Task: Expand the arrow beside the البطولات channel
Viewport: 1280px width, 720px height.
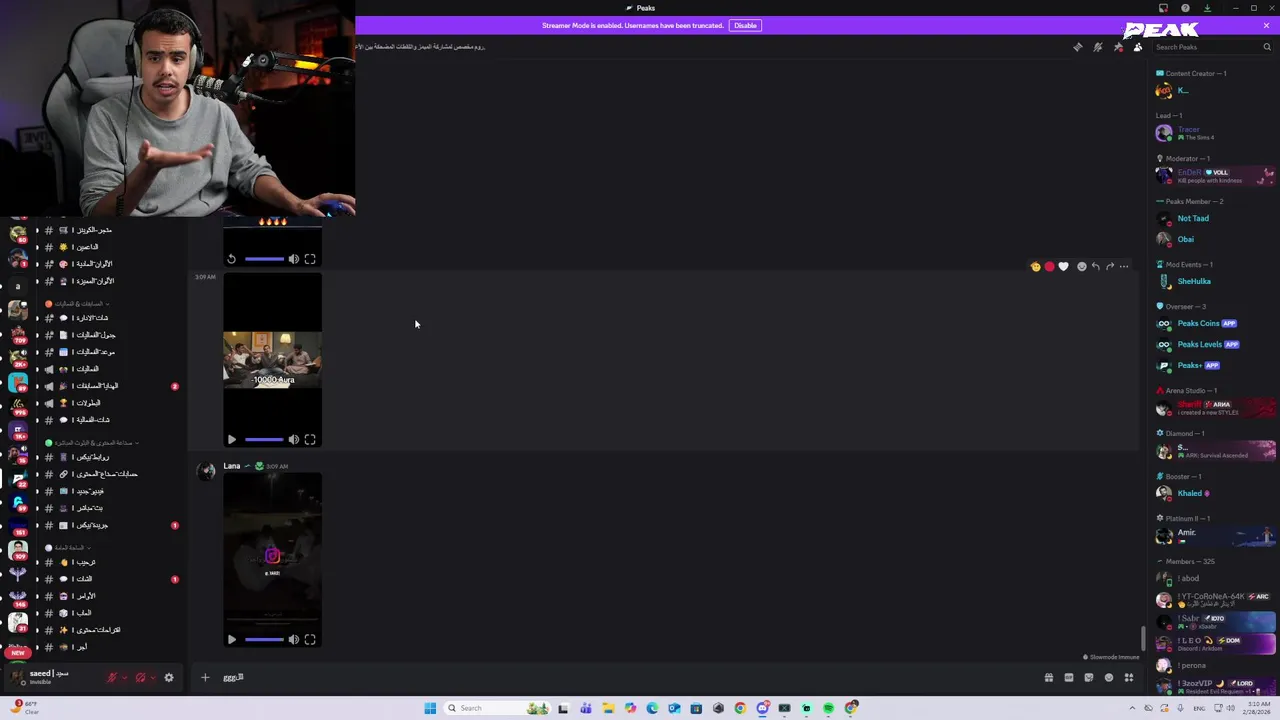Action: (x=37, y=403)
